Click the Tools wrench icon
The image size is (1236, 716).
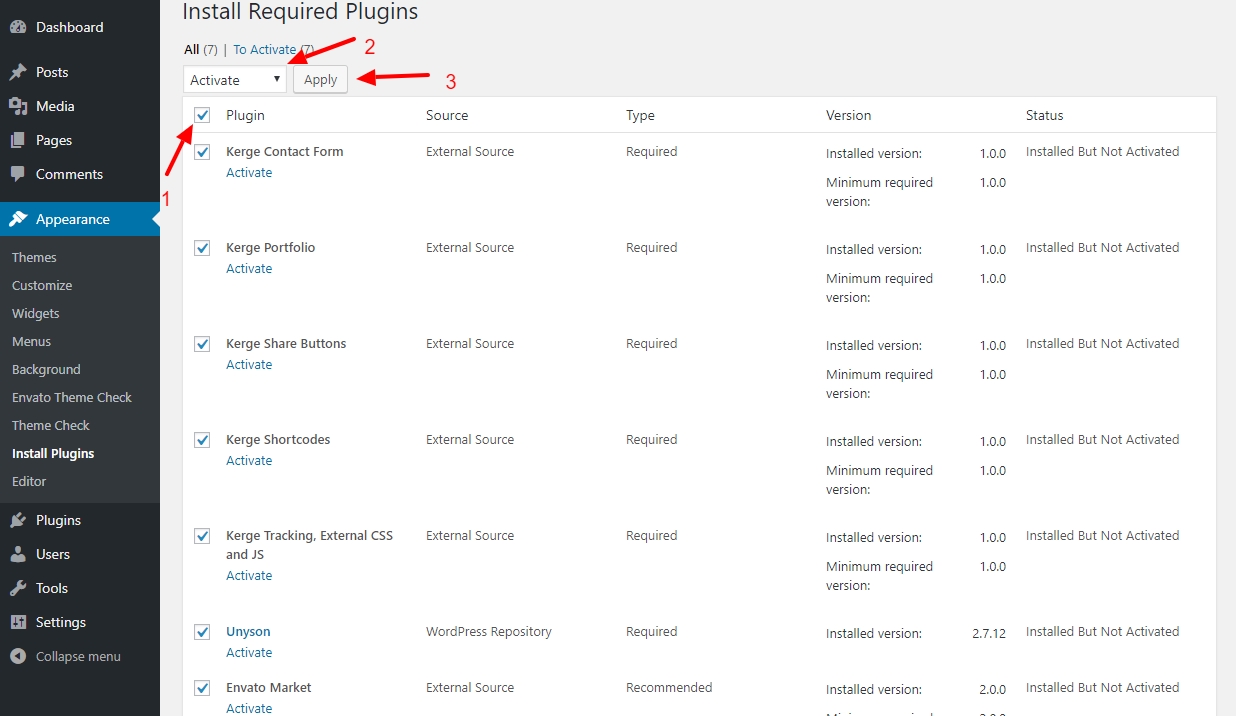pyautogui.click(x=18, y=588)
